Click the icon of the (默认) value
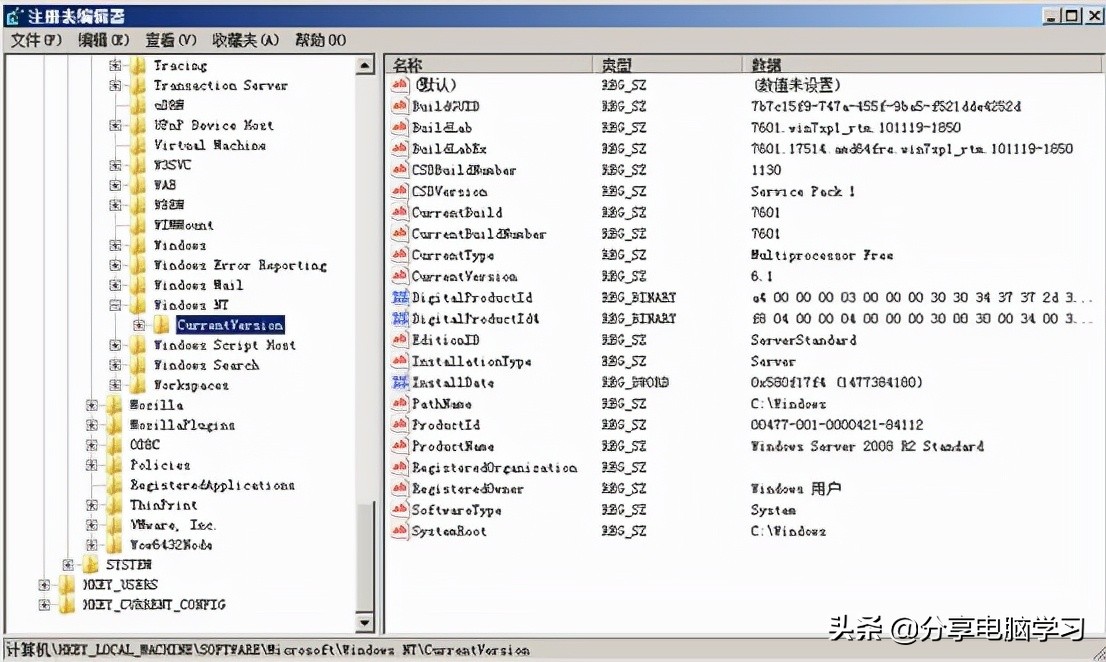1106x662 pixels. coord(400,85)
